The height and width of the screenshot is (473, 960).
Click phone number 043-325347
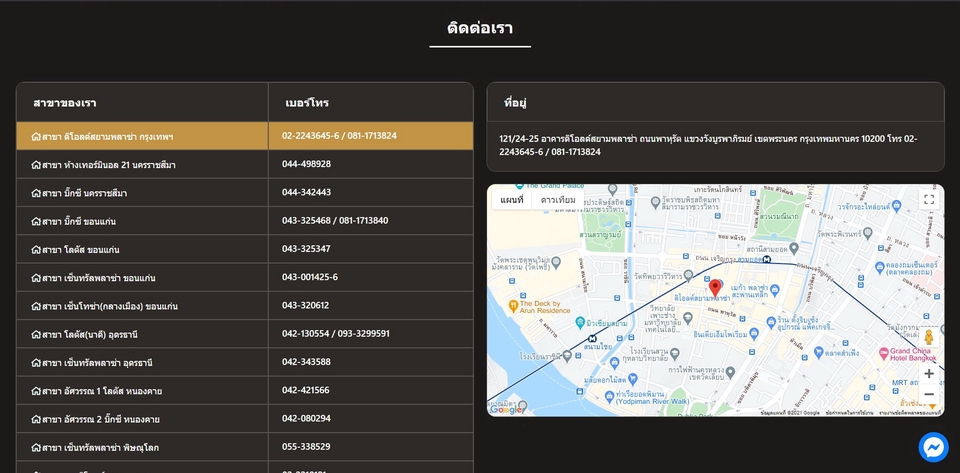tap(306, 248)
